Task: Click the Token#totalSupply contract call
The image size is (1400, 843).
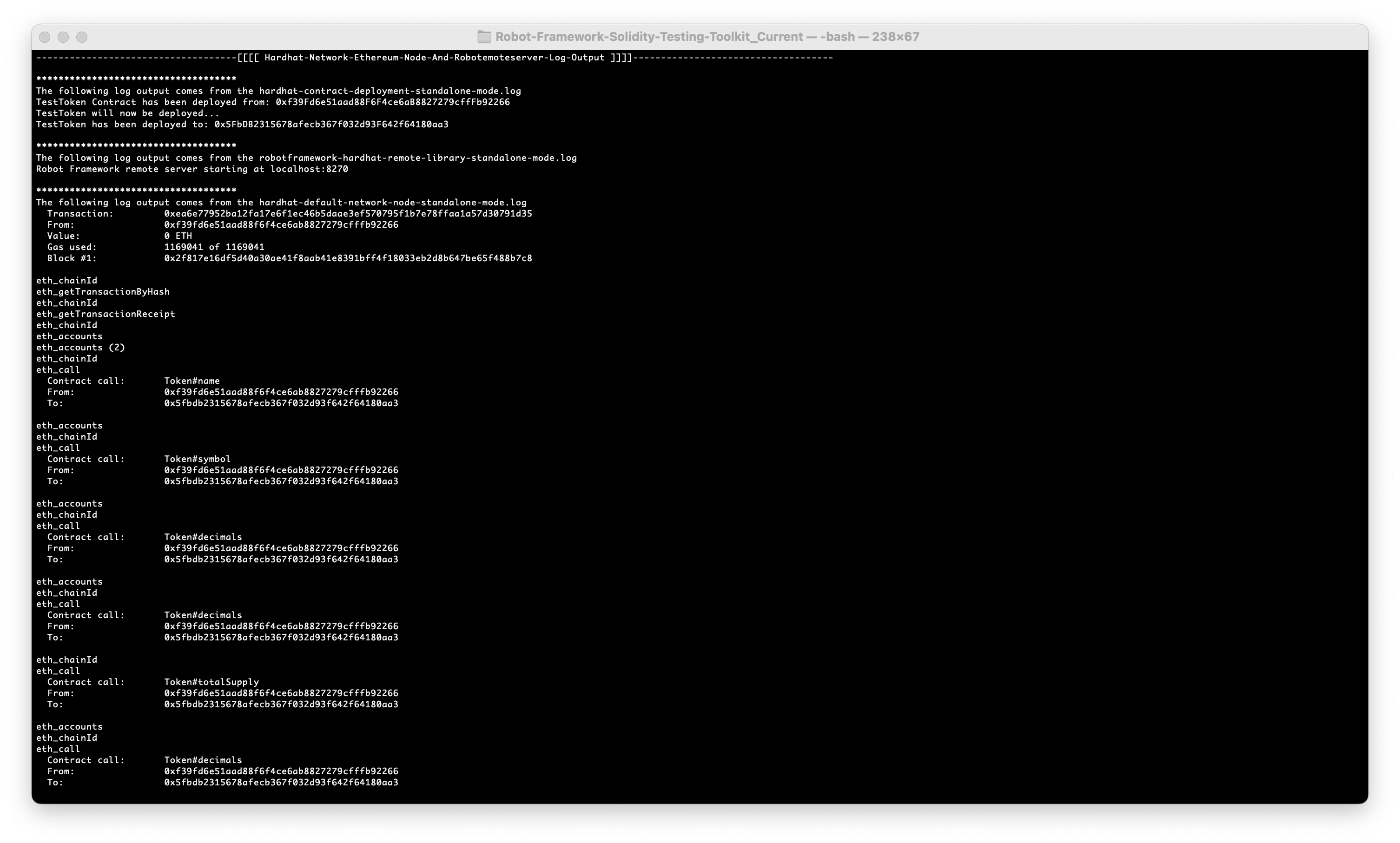Action: tap(211, 682)
